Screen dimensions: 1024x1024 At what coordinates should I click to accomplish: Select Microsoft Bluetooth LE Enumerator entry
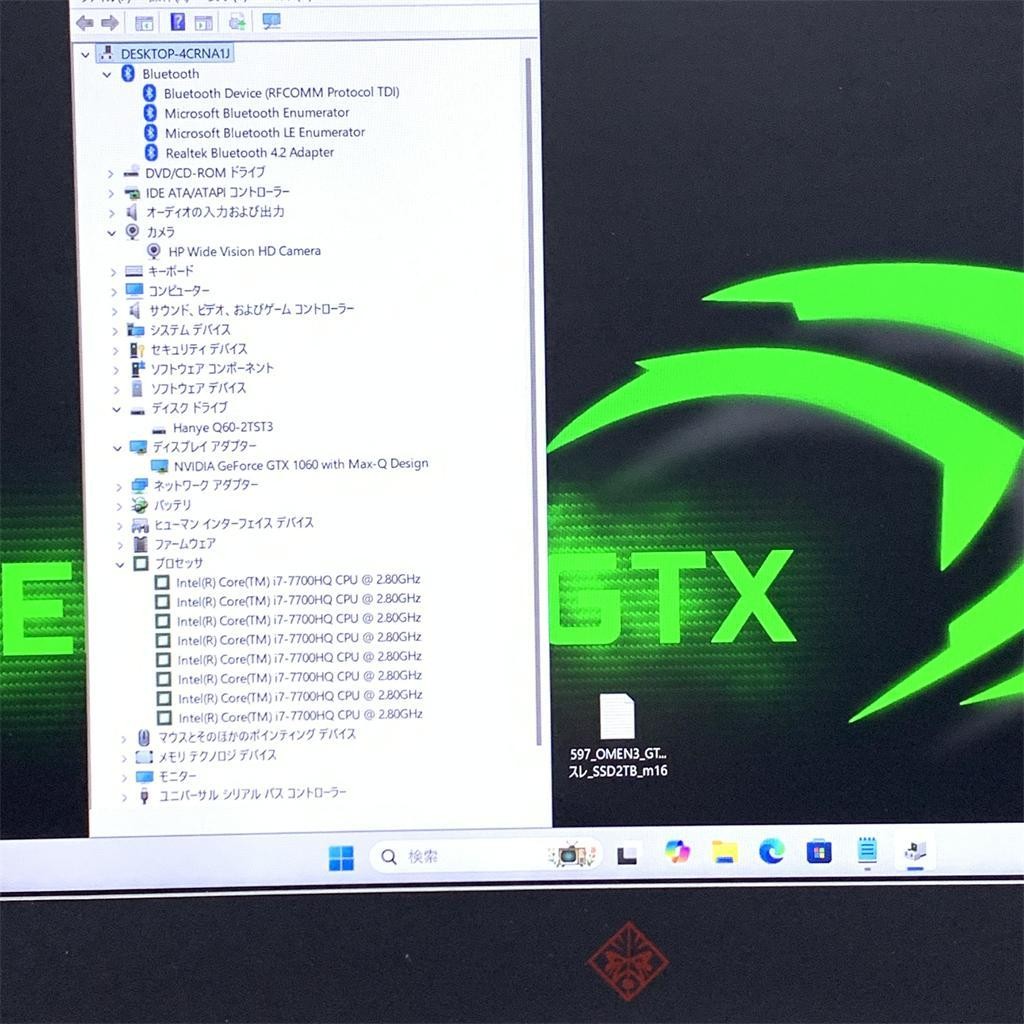click(x=264, y=133)
